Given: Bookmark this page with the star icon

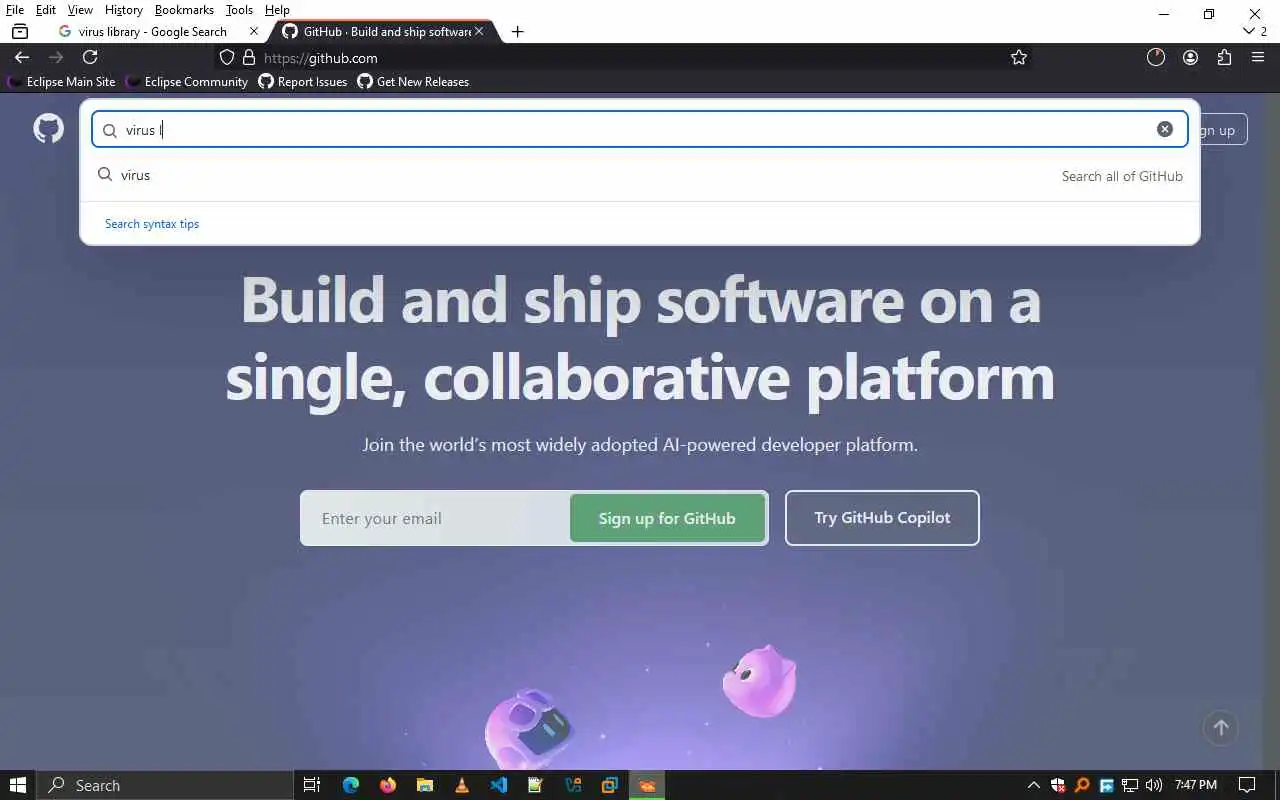Looking at the screenshot, I should tap(1019, 57).
